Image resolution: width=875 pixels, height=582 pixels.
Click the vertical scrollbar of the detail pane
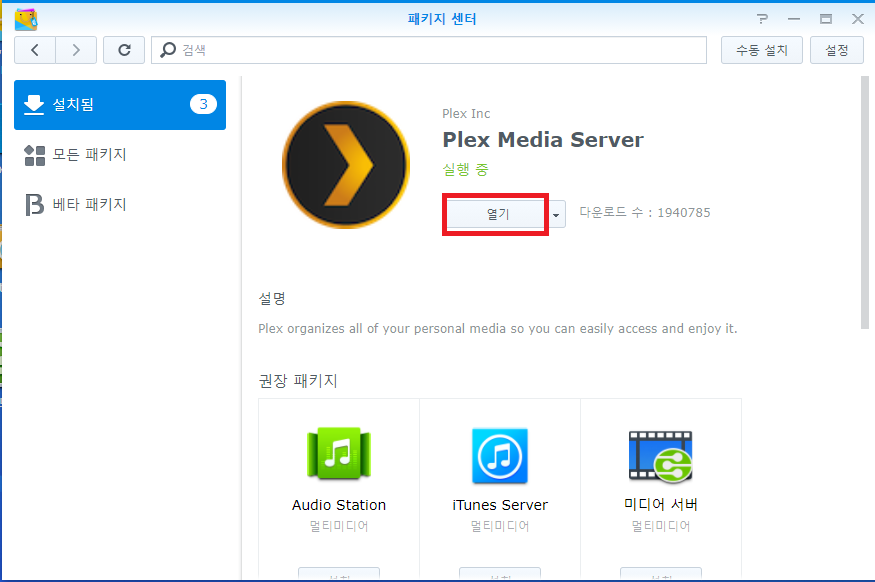click(865, 203)
